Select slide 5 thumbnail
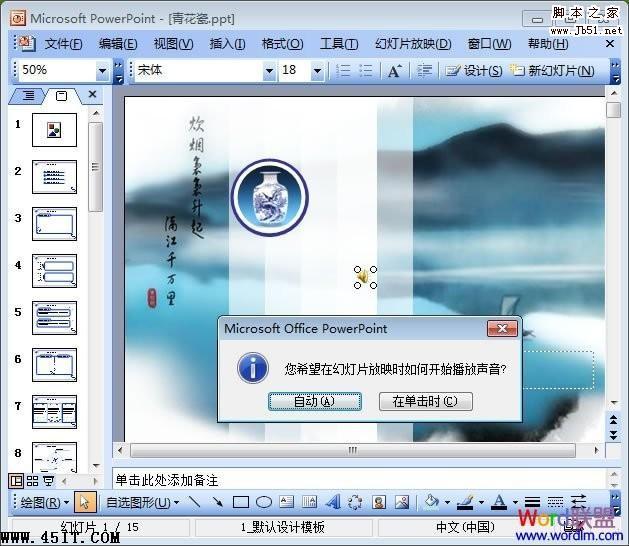The height and width of the screenshot is (546, 629). pyautogui.click(x=54, y=318)
